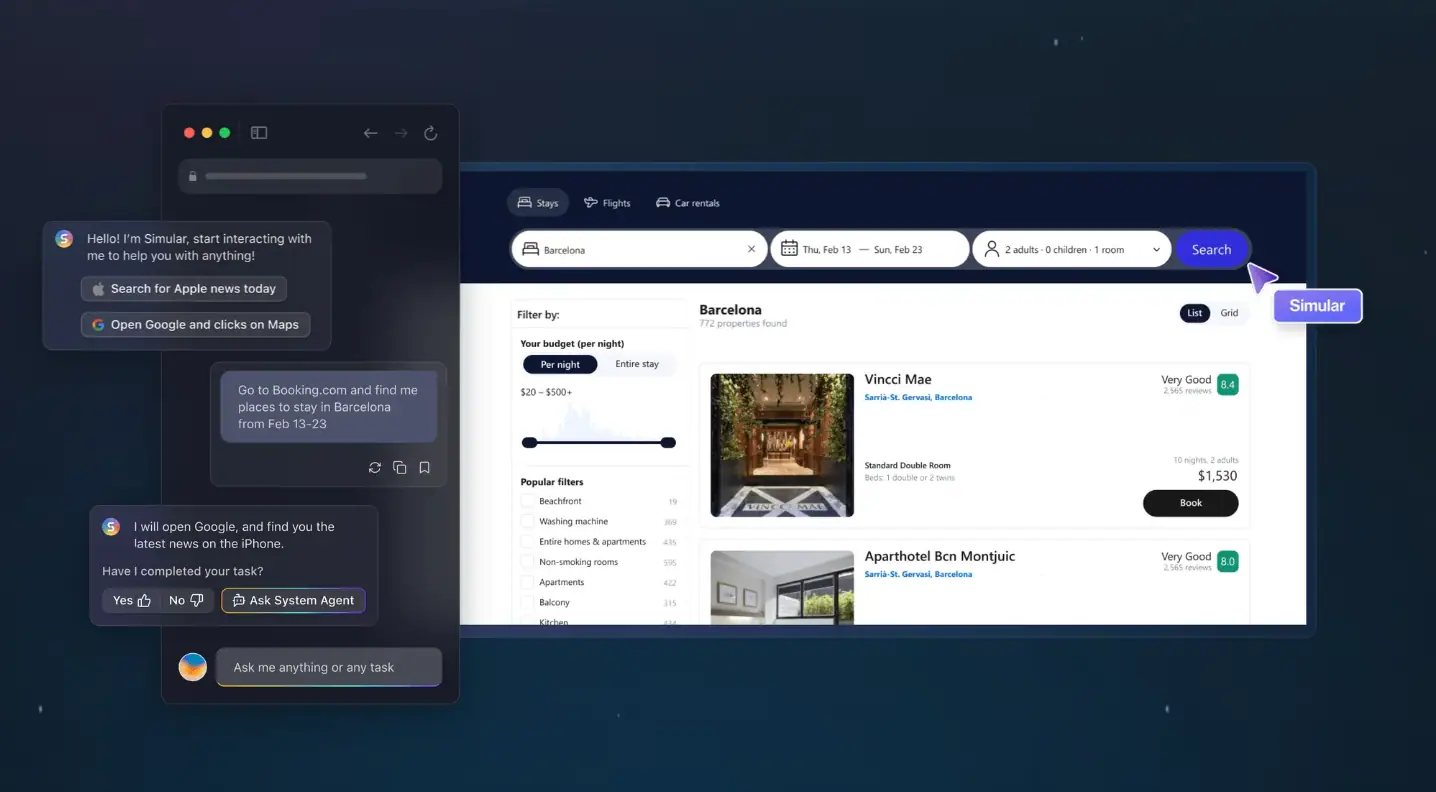Open the Car rentals tab
This screenshot has height=792, width=1436.
pos(687,203)
